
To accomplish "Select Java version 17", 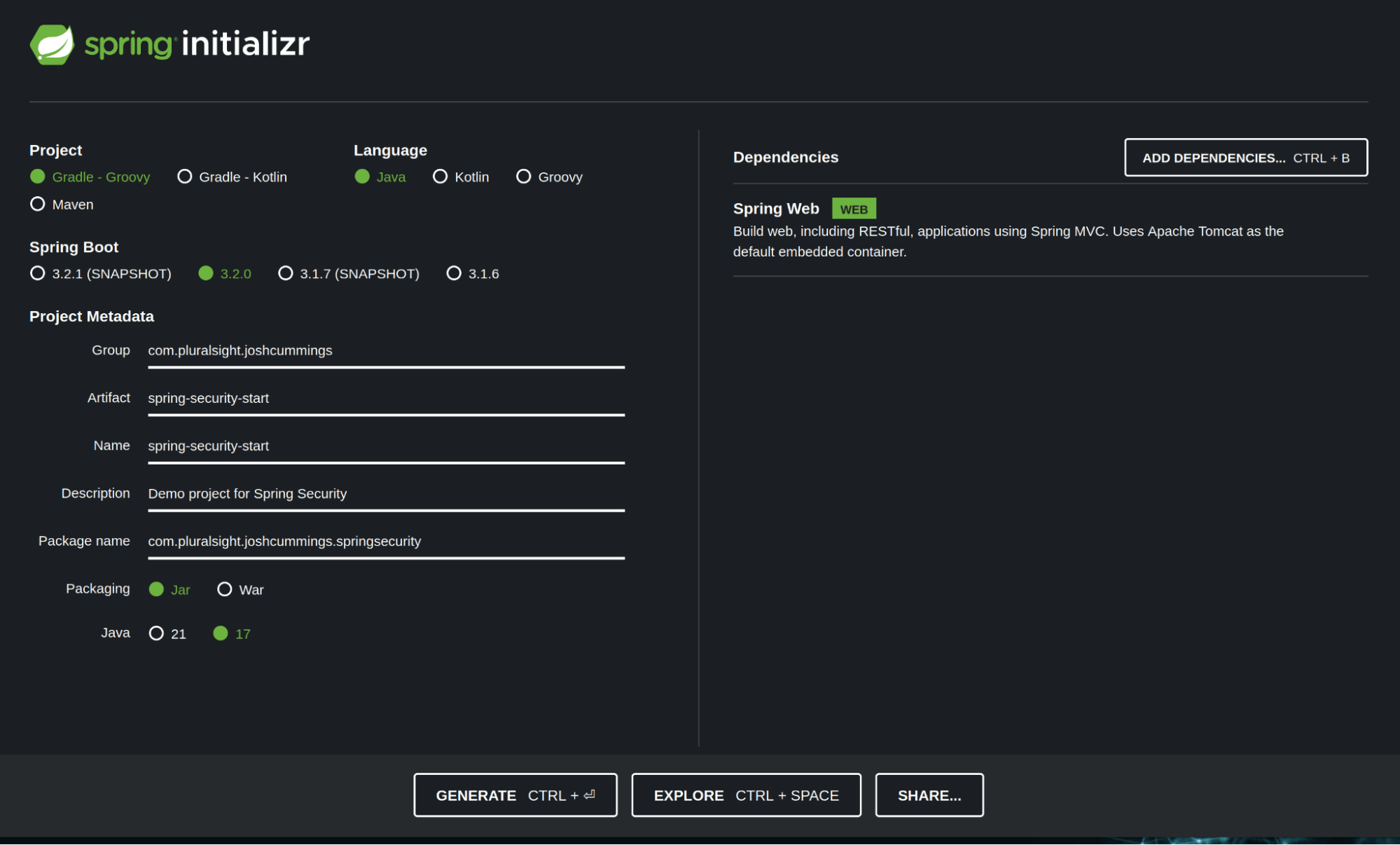I will point(232,634).
